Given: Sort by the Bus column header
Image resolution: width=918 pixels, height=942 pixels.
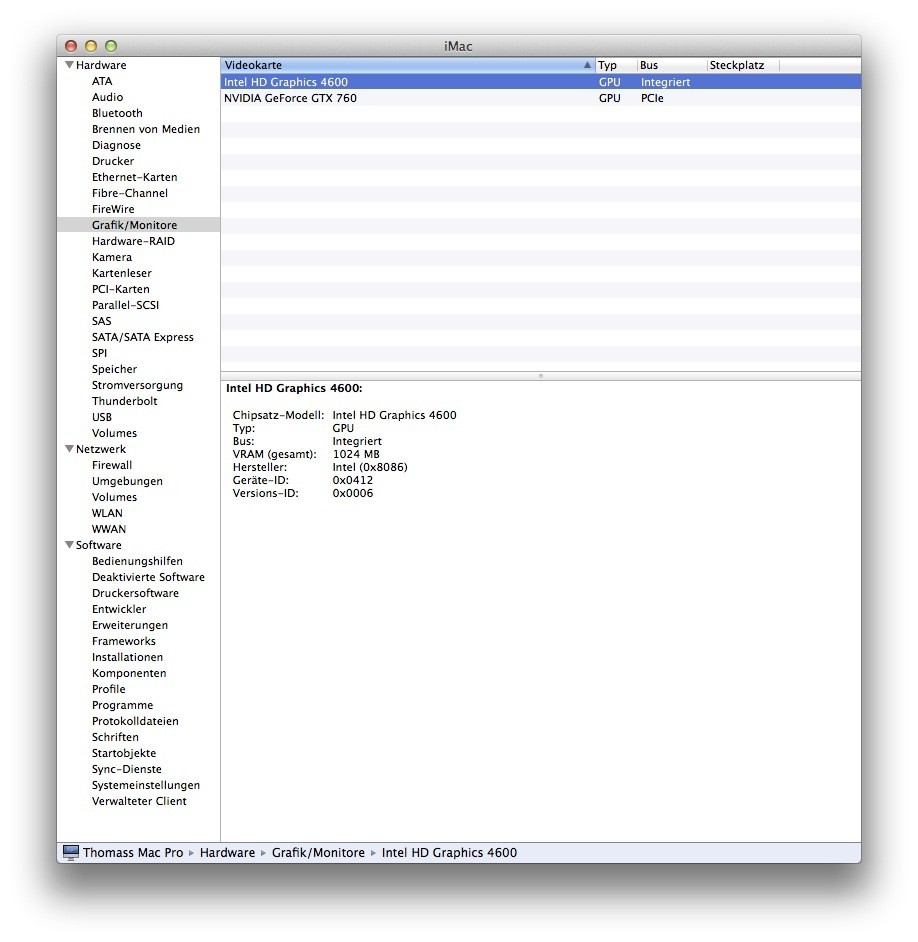Looking at the screenshot, I should (x=672, y=65).
